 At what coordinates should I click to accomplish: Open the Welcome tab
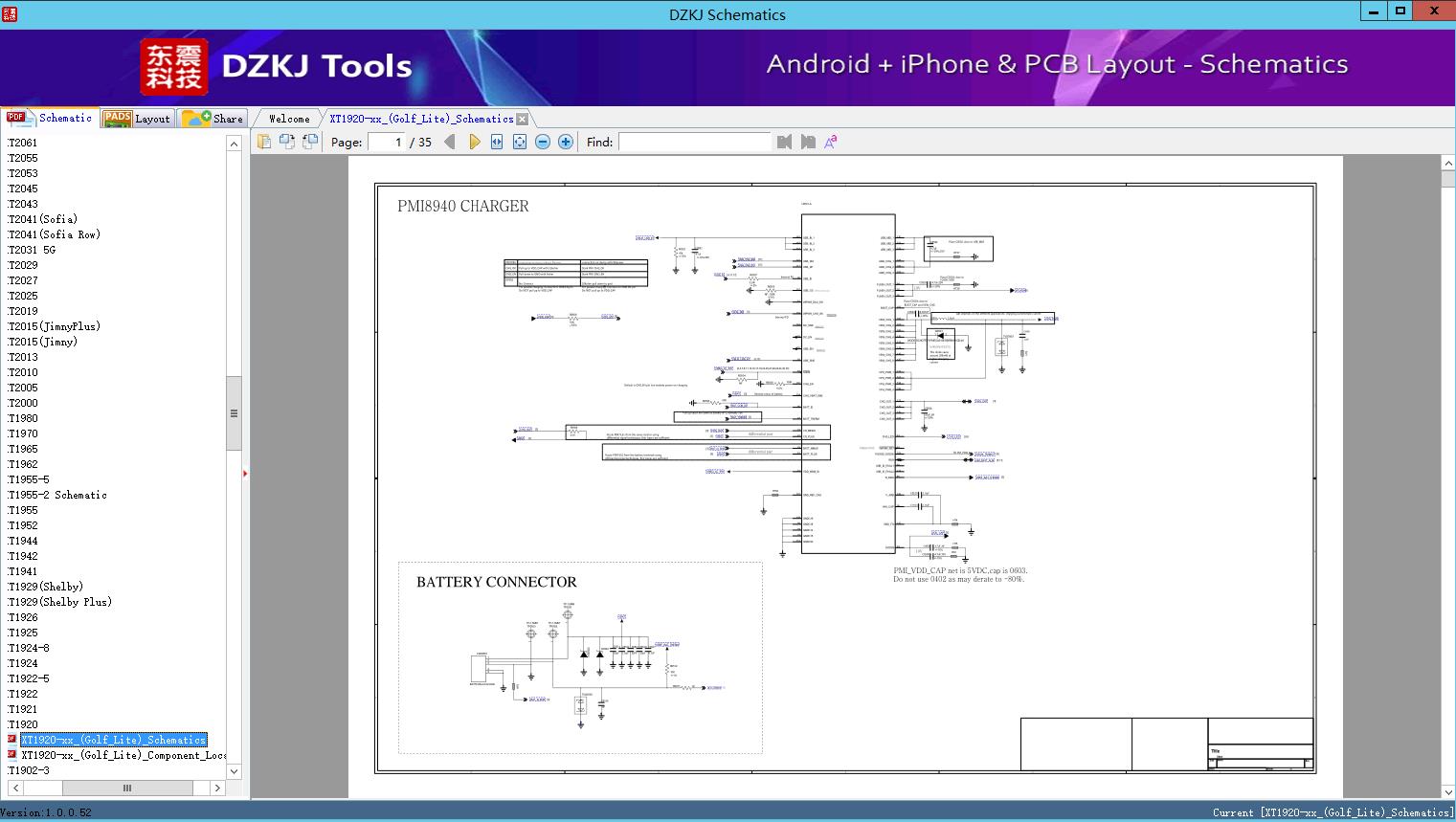pyautogui.click(x=289, y=119)
